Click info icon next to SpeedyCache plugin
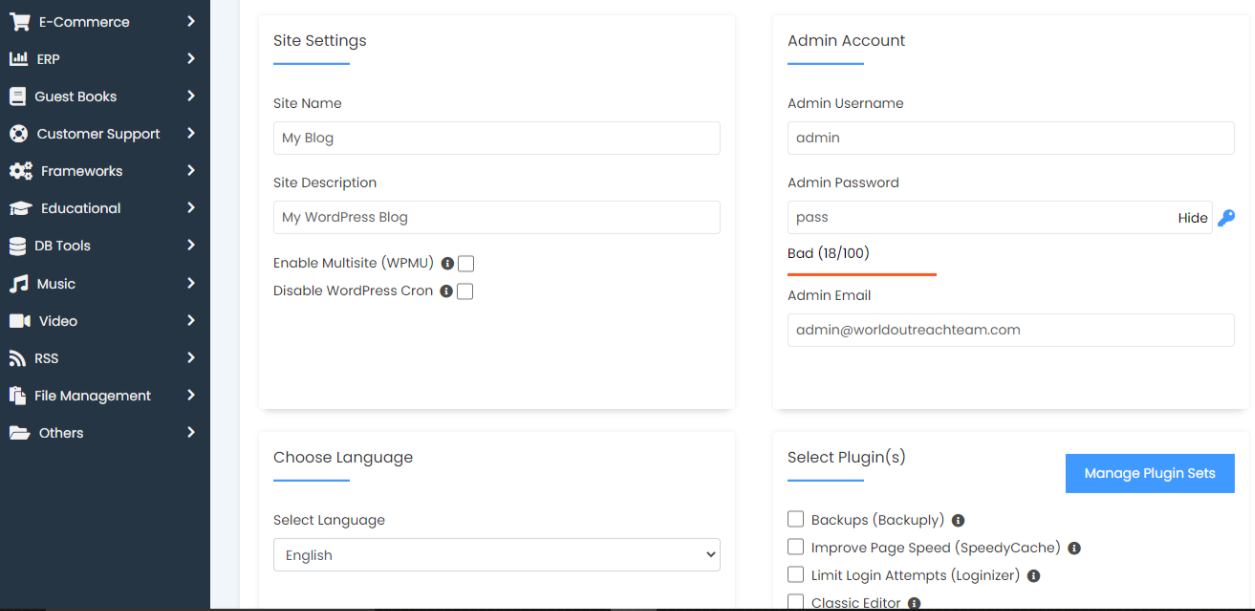This screenshot has height=611, width=1255. click(x=1074, y=549)
